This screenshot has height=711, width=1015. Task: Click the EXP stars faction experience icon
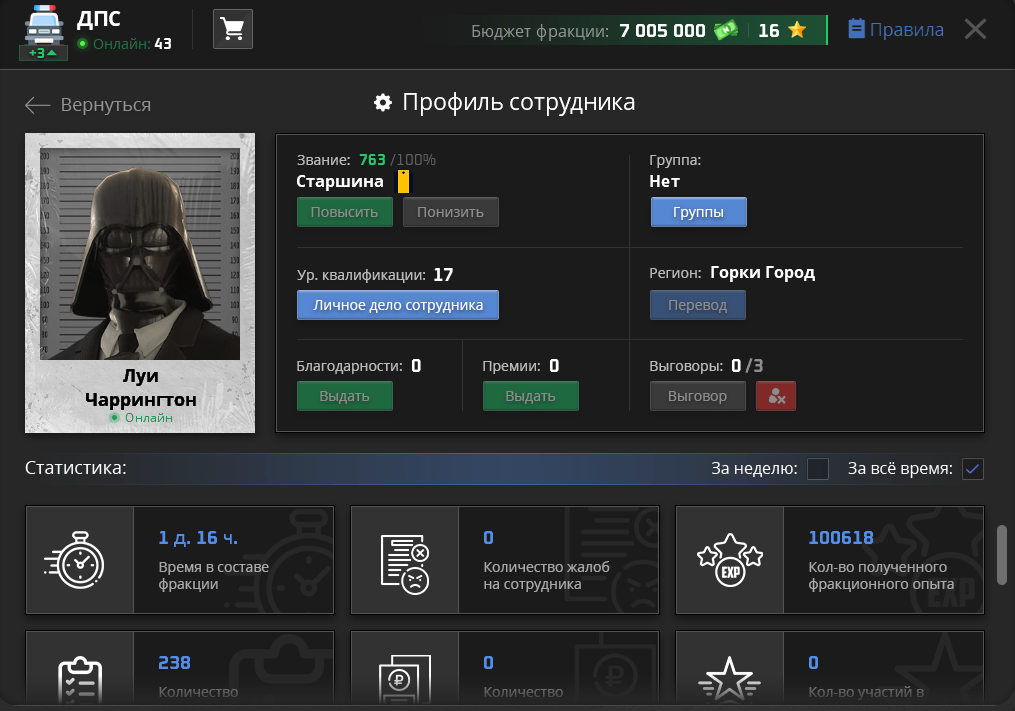[x=729, y=560]
